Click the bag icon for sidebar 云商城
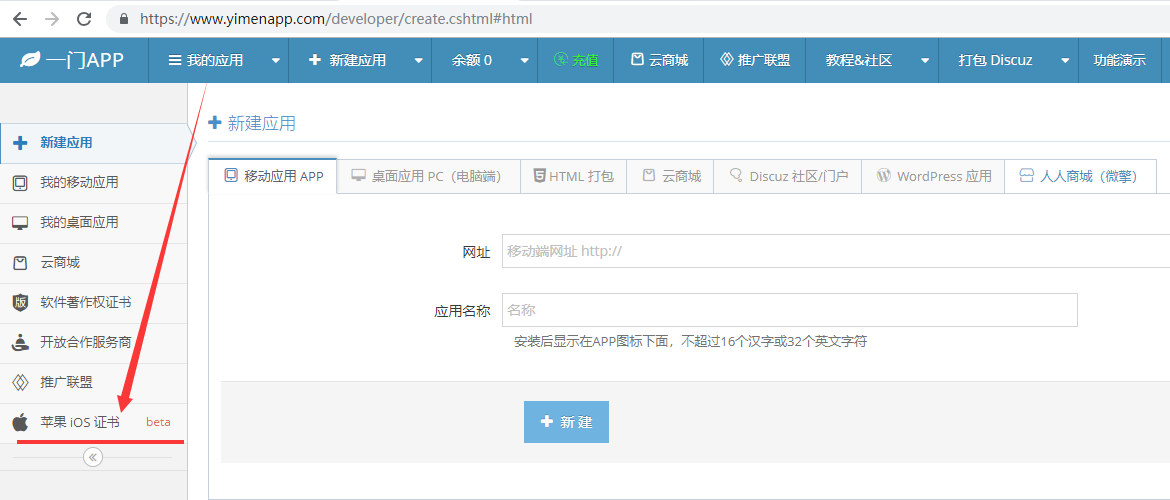Screen dimensions: 1170x500 tap(21, 263)
